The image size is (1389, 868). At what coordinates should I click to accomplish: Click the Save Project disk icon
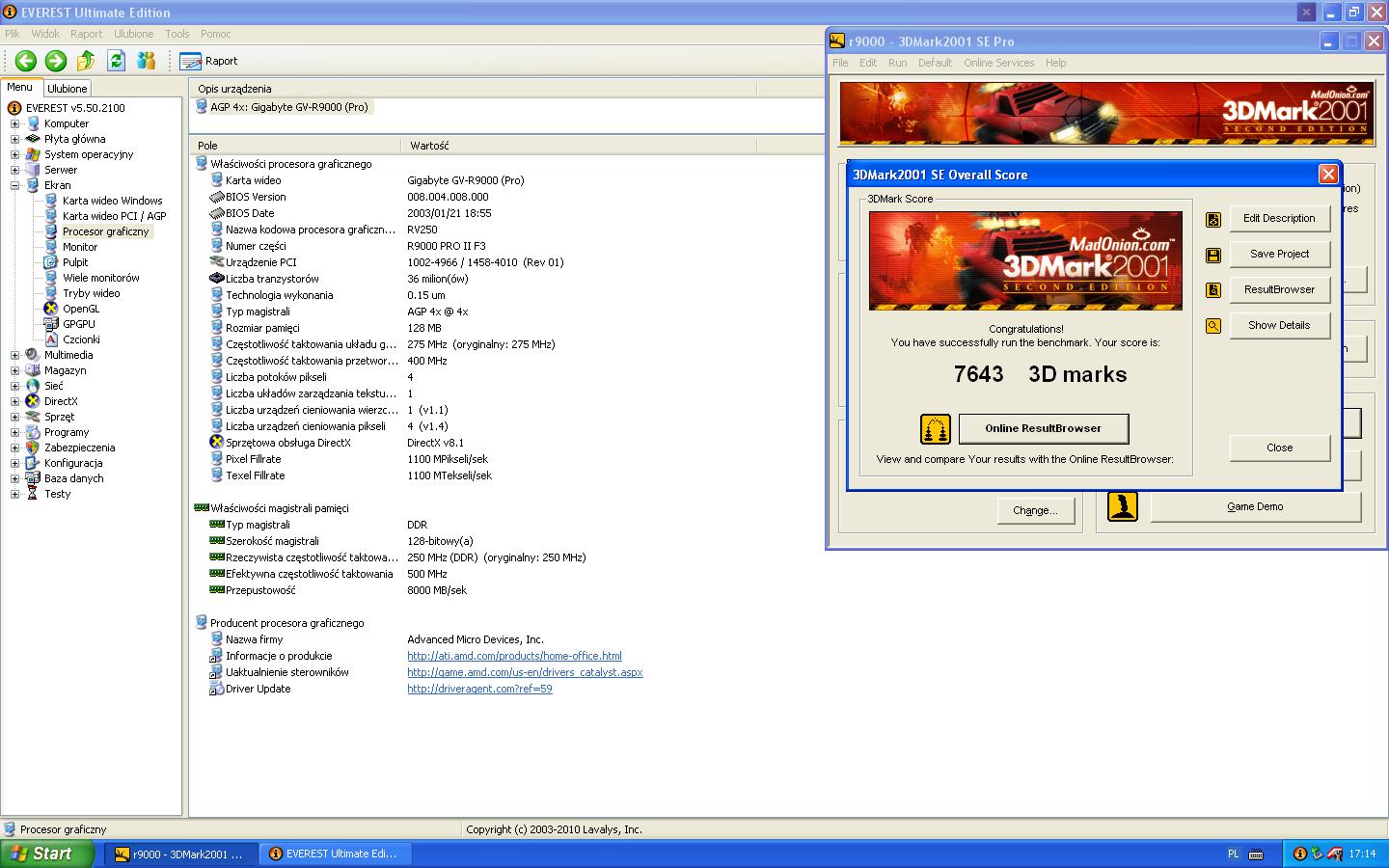click(1213, 255)
